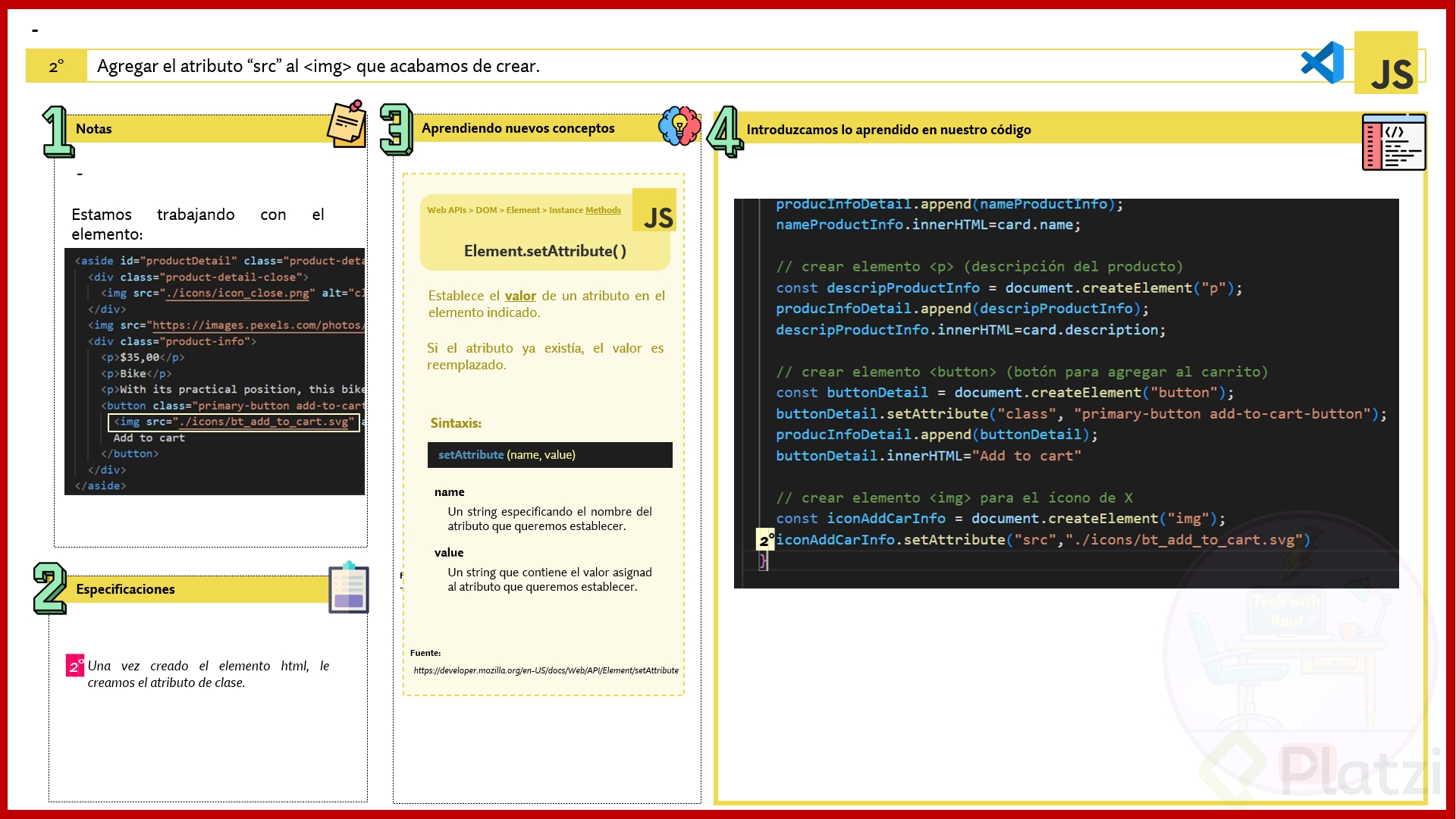1456x819 pixels.
Task: Click the code window icon
Action: (x=1394, y=142)
